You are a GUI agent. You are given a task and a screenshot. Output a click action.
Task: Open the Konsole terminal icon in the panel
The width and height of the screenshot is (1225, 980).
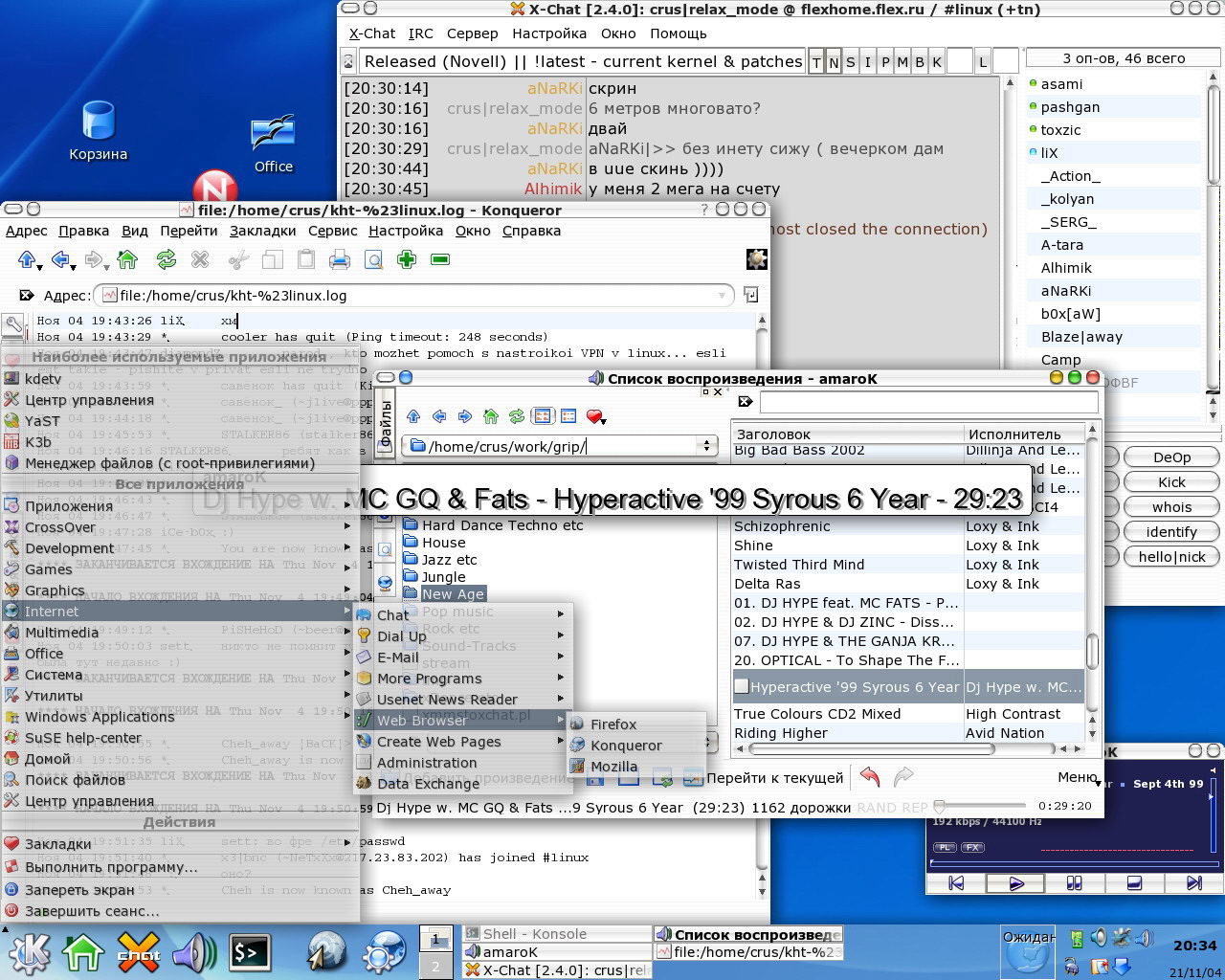(x=250, y=951)
